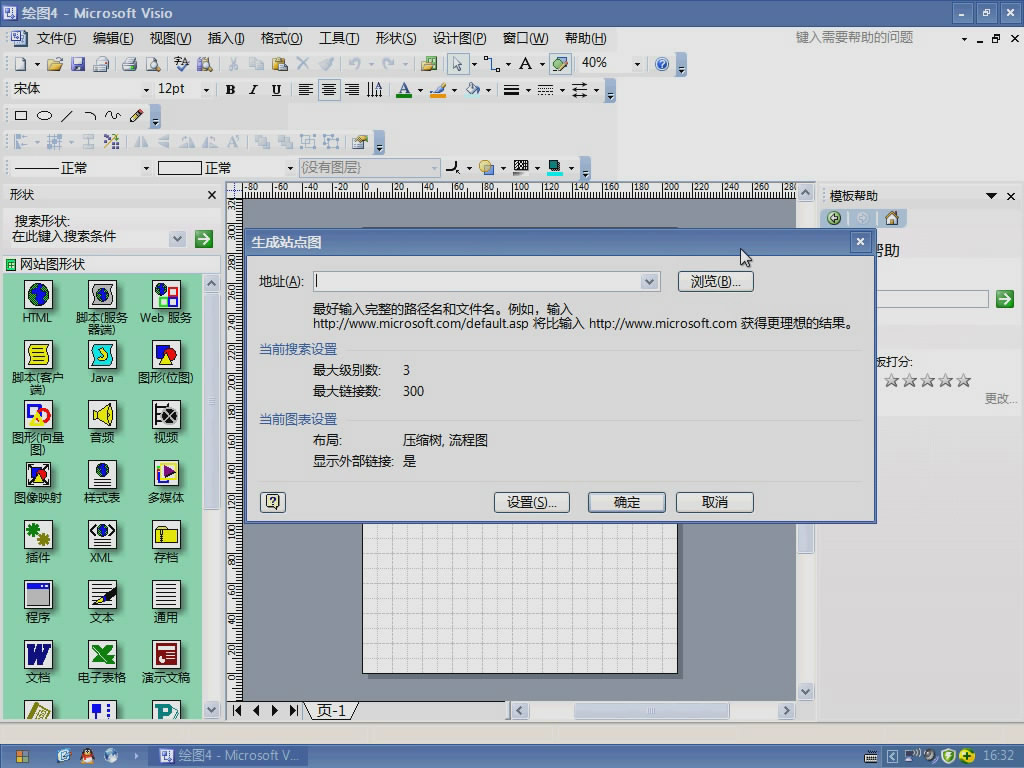Image resolution: width=1024 pixels, height=768 pixels.
Task: Go home in the 模板帮助 pane
Action: point(891,218)
